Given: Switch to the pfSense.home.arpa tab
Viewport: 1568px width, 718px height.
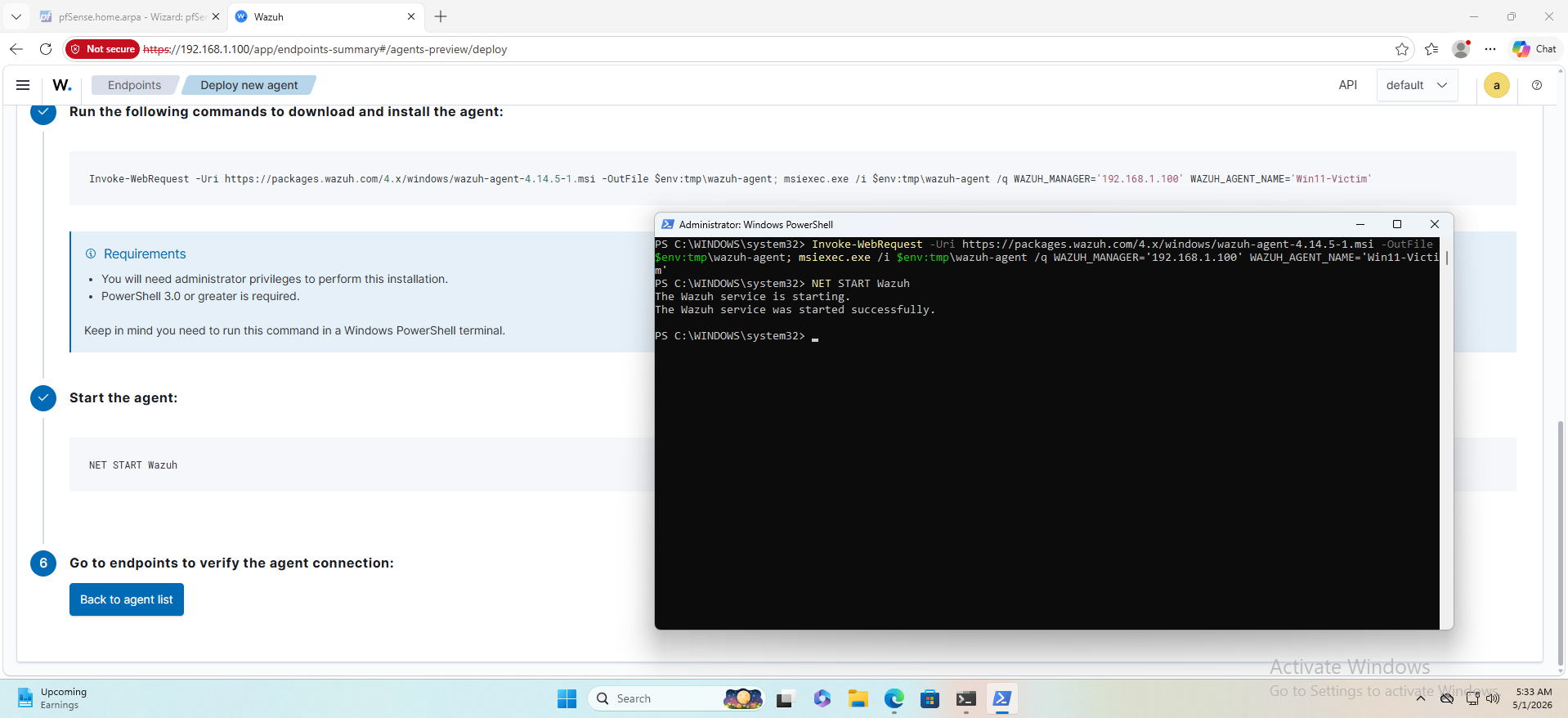Looking at the screenshot, I should pyautogui.click(x=129, y=16).
